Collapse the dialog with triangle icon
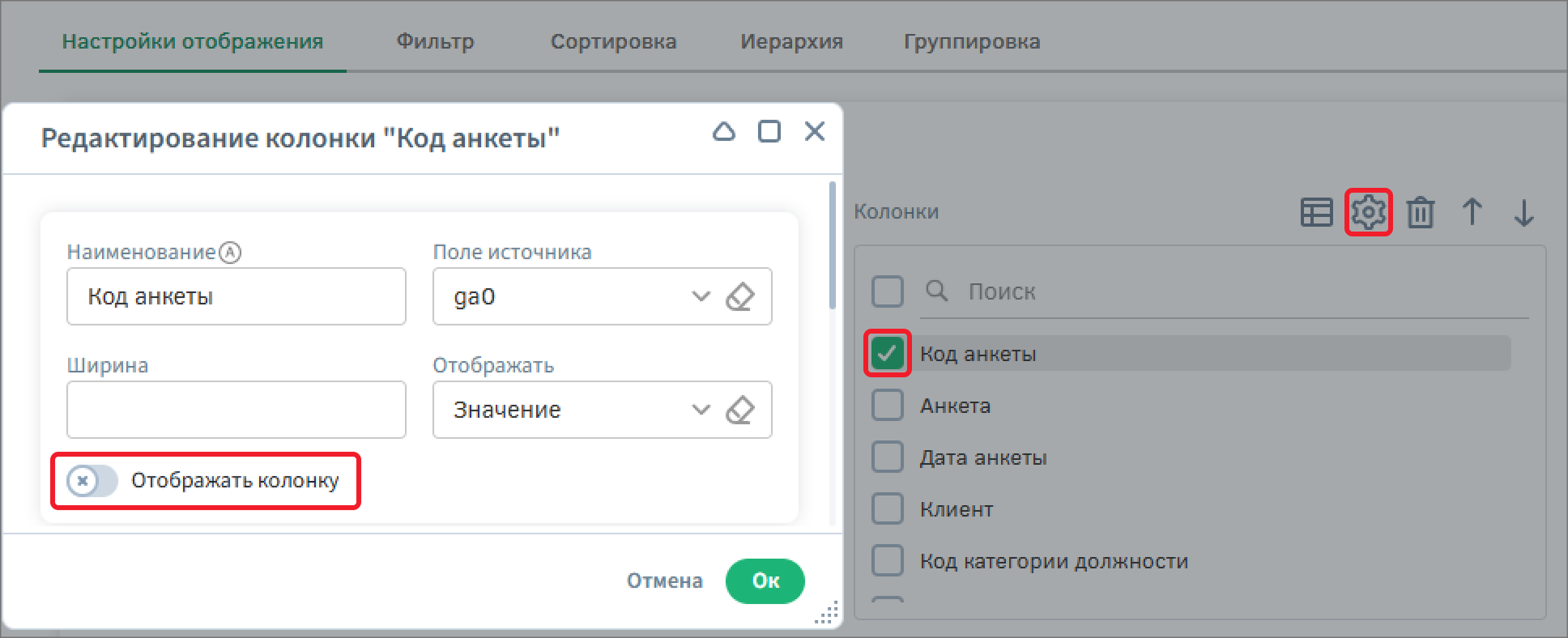Viewport: 1568px width, 638px height. tap(724, 131)
